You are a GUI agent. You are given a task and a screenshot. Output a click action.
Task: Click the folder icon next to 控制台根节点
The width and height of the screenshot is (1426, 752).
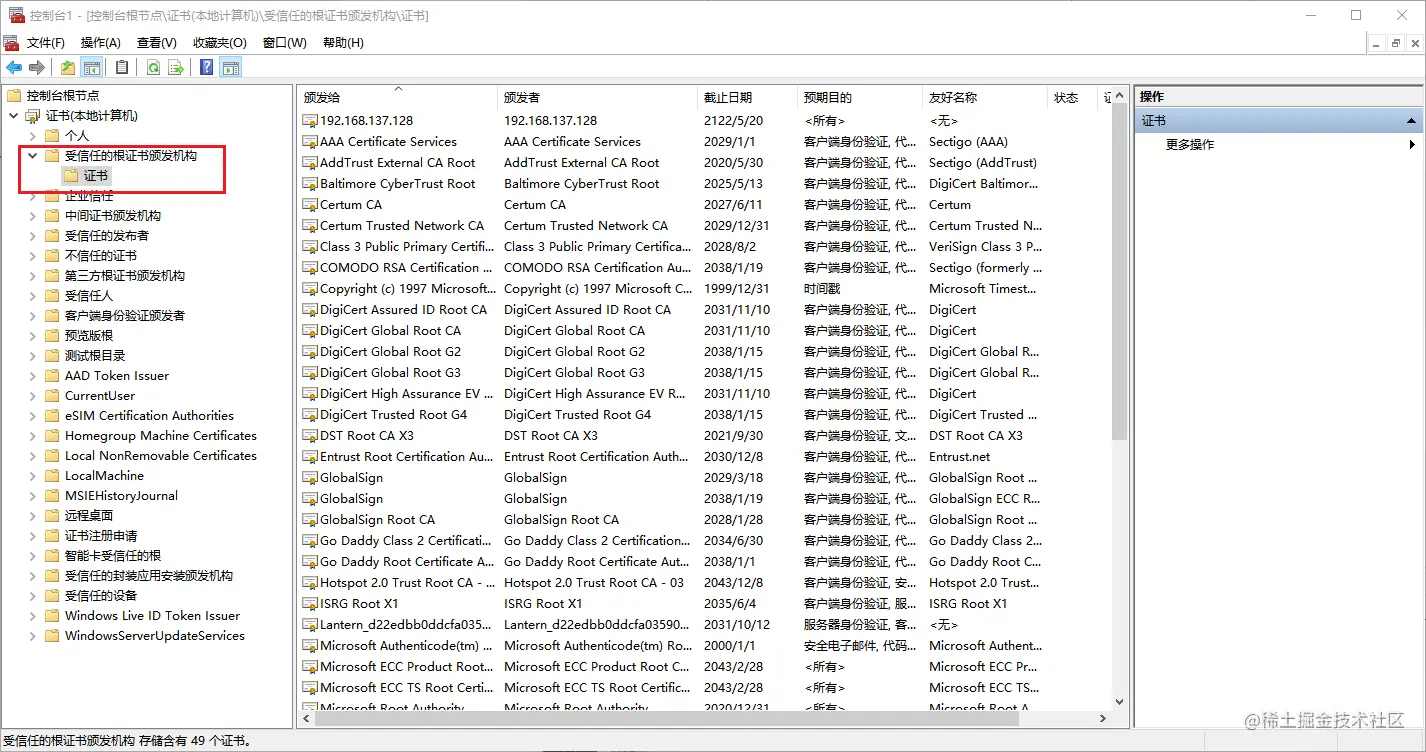[x=14, y=96]
